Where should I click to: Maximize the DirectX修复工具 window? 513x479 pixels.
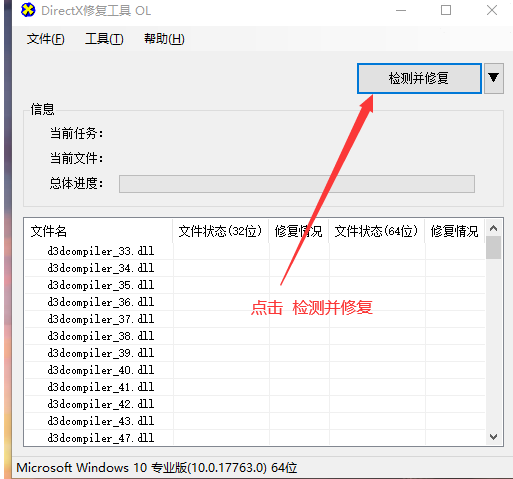(446, 10)
